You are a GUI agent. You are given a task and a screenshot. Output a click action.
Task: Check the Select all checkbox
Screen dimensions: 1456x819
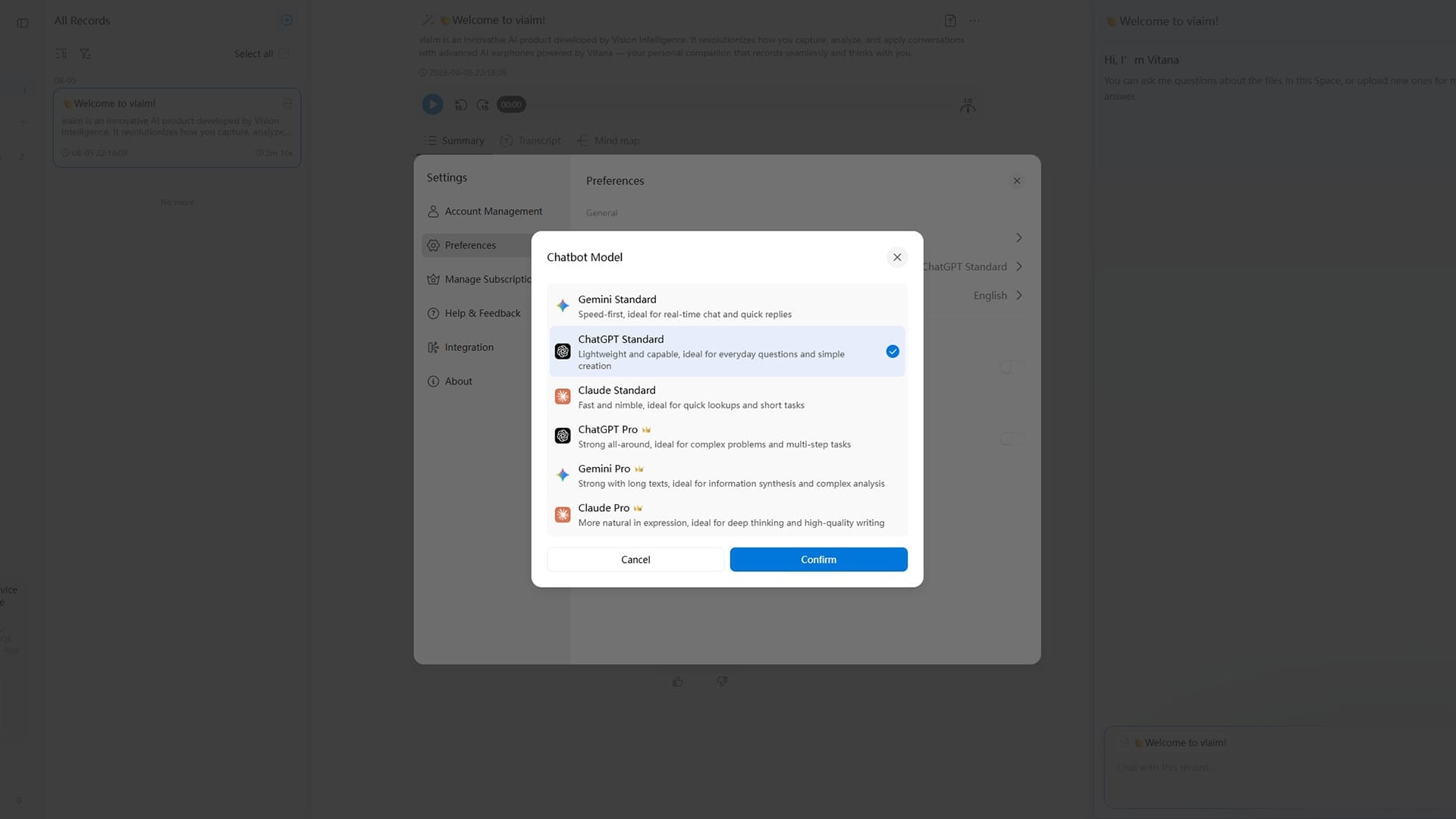284,53
